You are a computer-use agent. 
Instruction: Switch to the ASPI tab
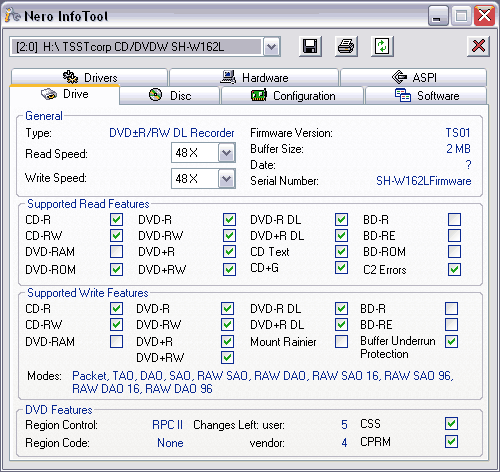pyautogui.click(x=413, y=77)
